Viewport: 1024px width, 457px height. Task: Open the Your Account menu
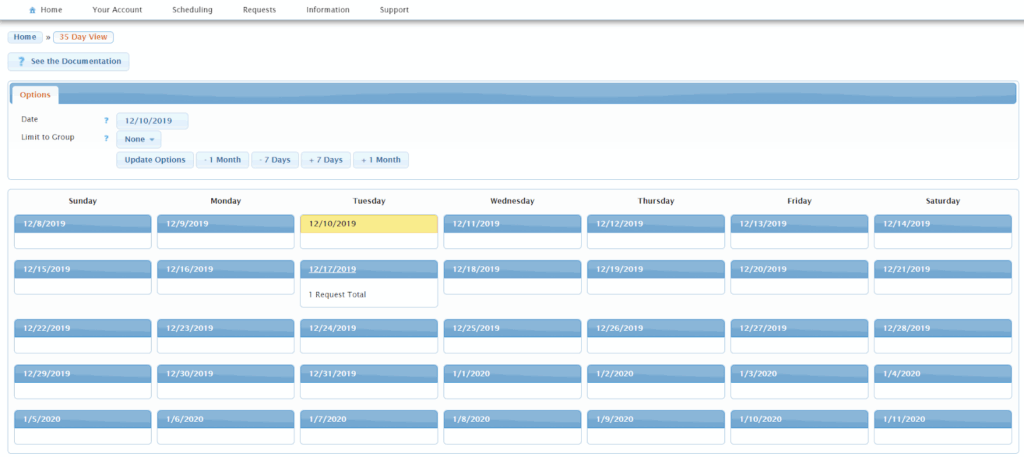tap(117, 10)
